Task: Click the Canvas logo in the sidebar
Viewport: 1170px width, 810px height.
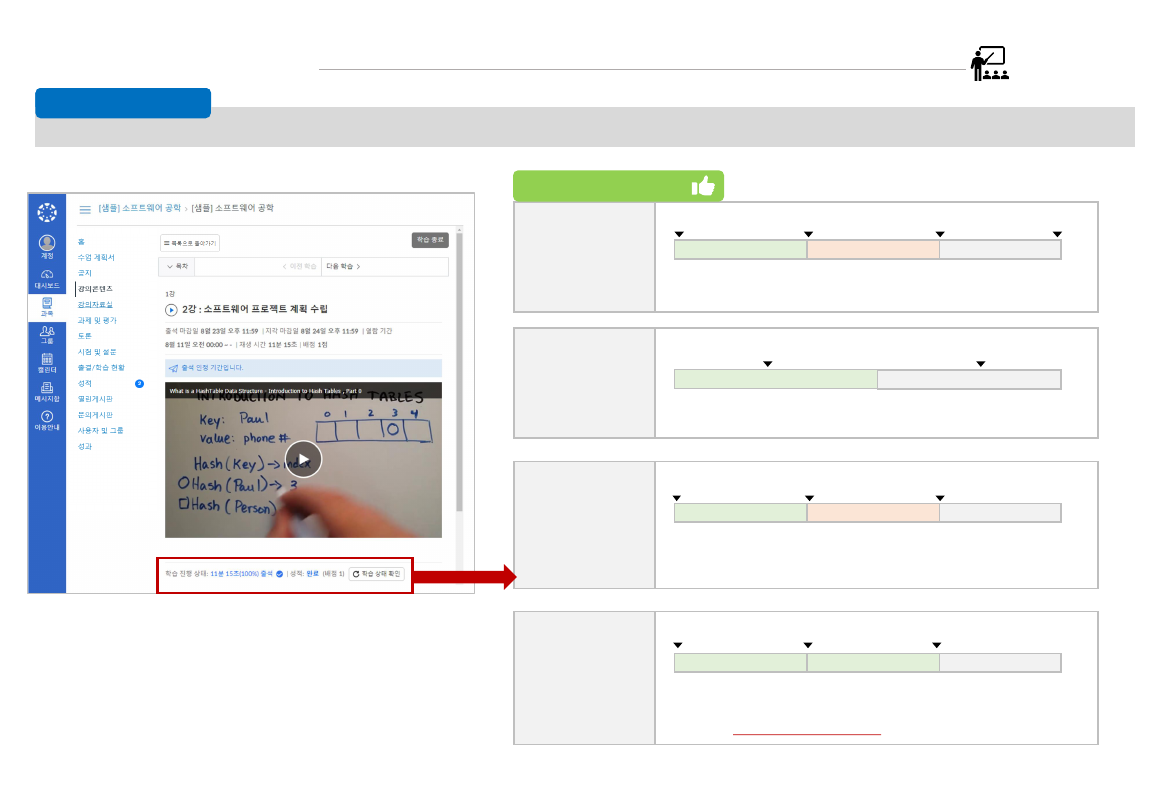Action: click(47, 212)
